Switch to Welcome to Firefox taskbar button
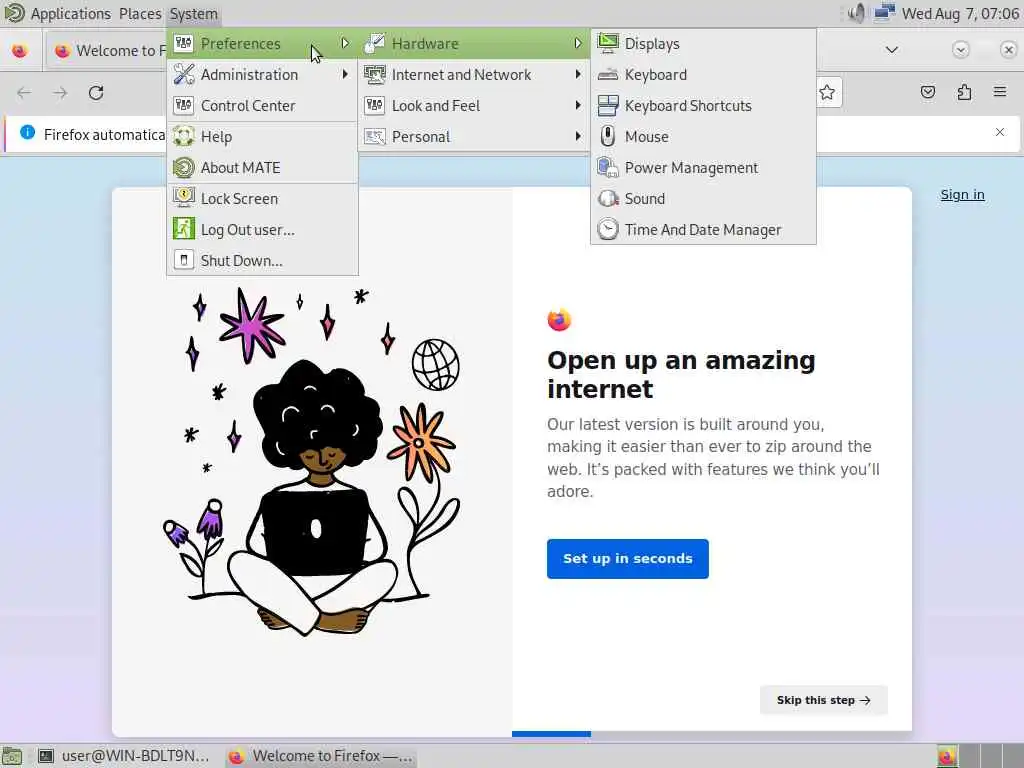The height and width of the screenshot is (768, 1024). [x=321, y=756]
